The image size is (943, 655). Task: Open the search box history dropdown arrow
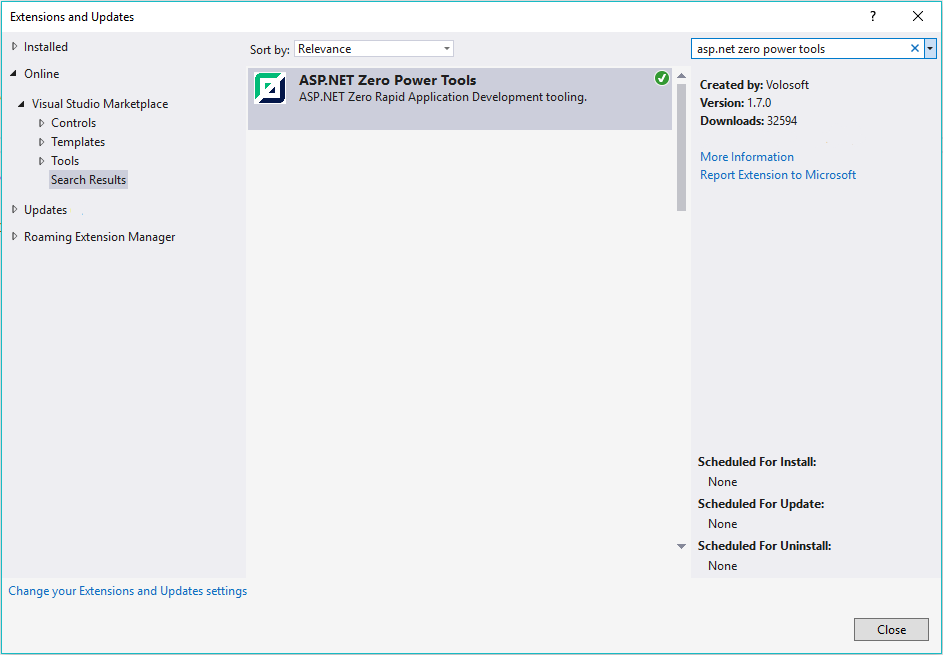click(930, 49)
